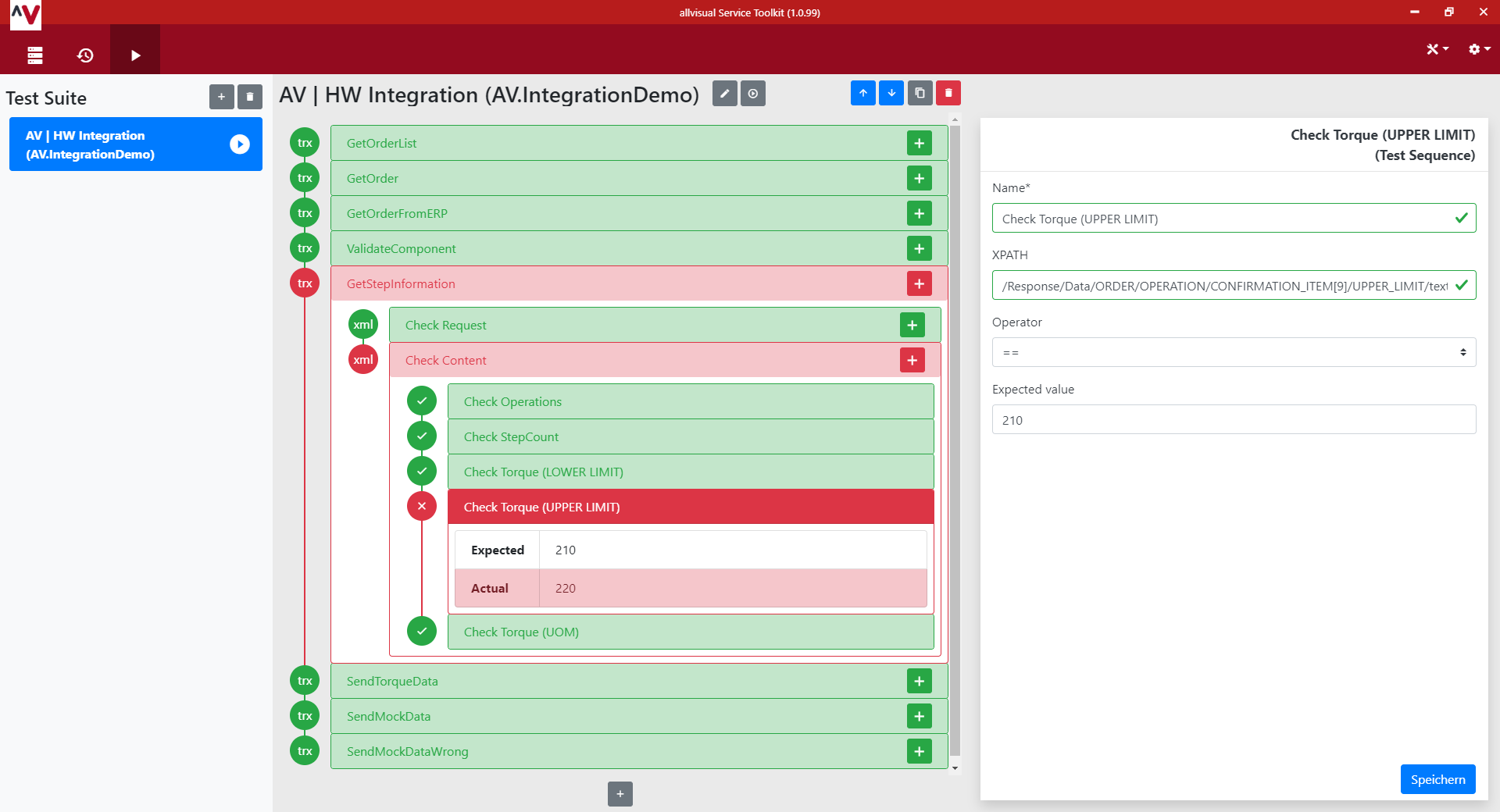Collapse the GetStepInformation transaction

[x=305, y=283]
